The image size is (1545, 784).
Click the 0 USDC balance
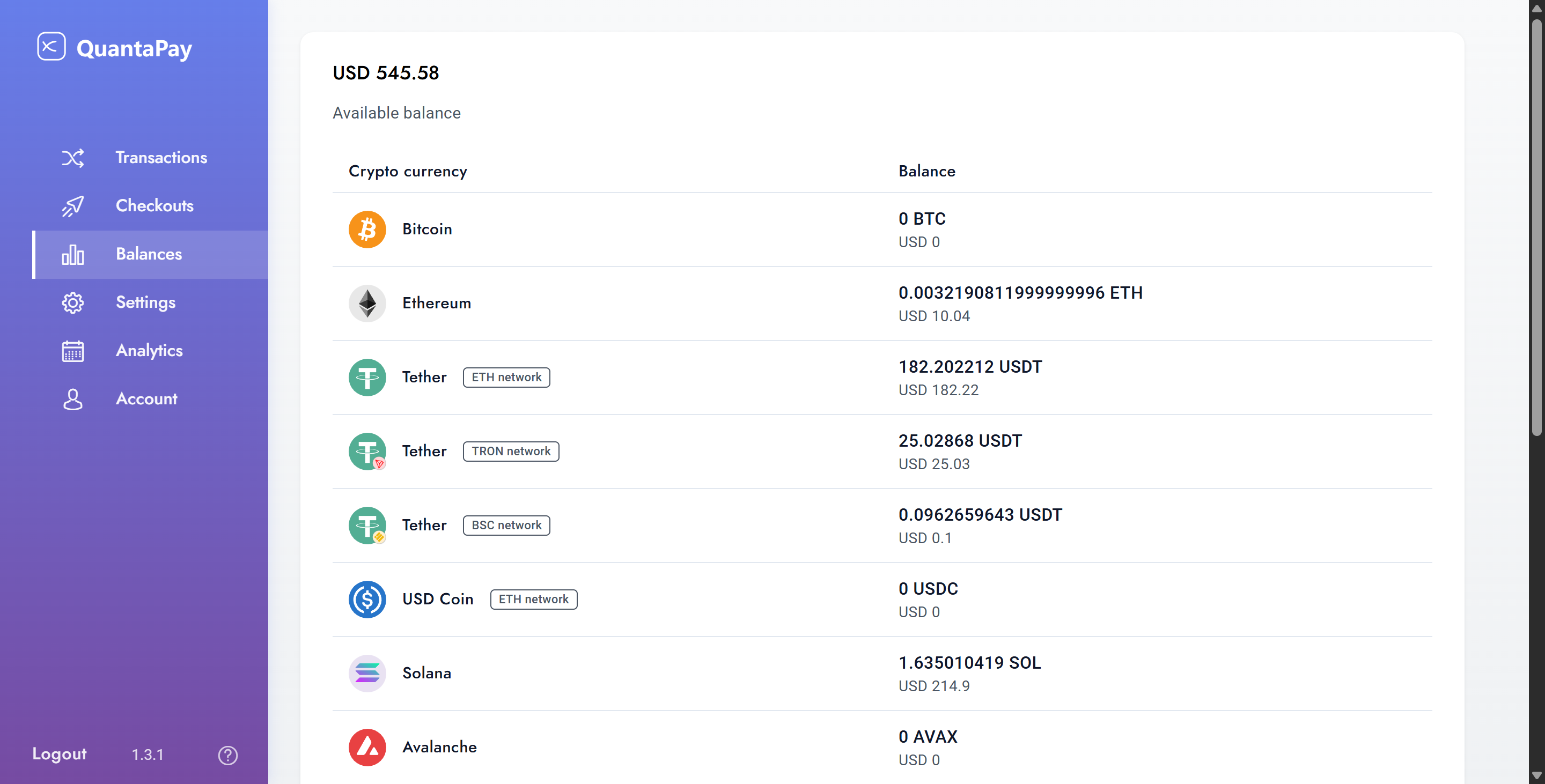click(x=929, y=589)
